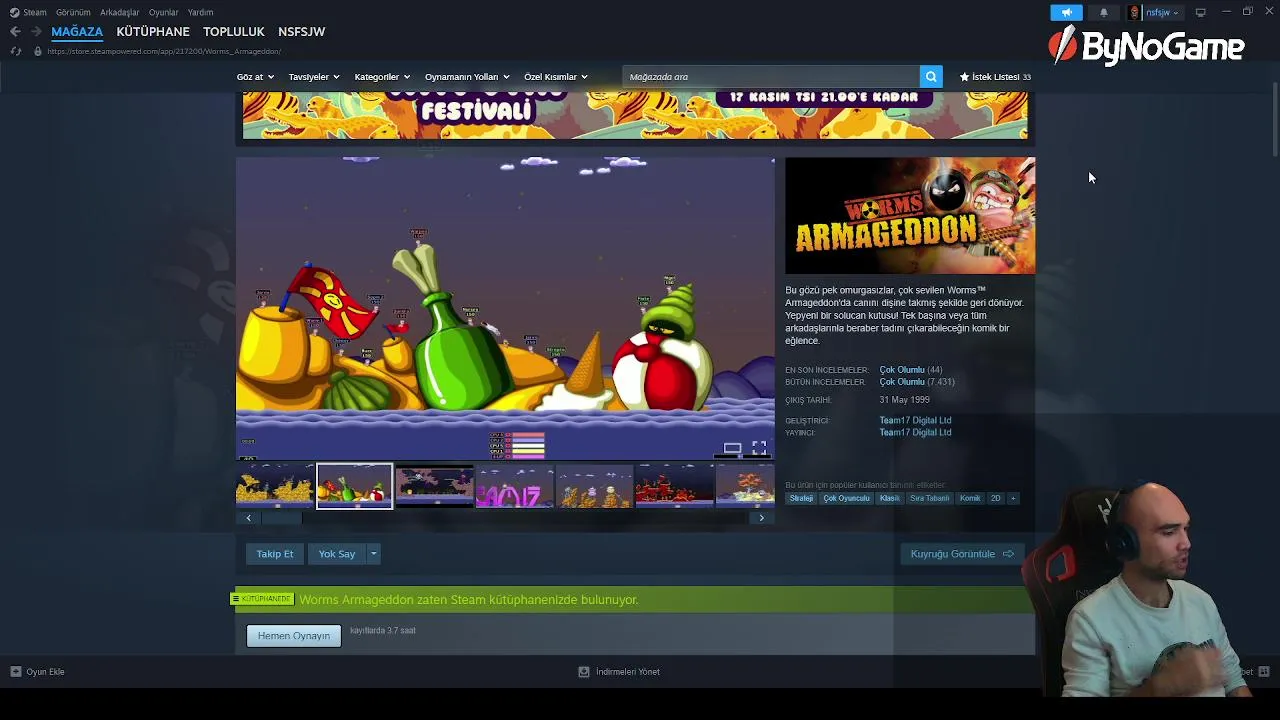Open the arrow dropdown beside Yok Say
The width and height of the screenshot is (1280, 720).
[x=373, y=554]
